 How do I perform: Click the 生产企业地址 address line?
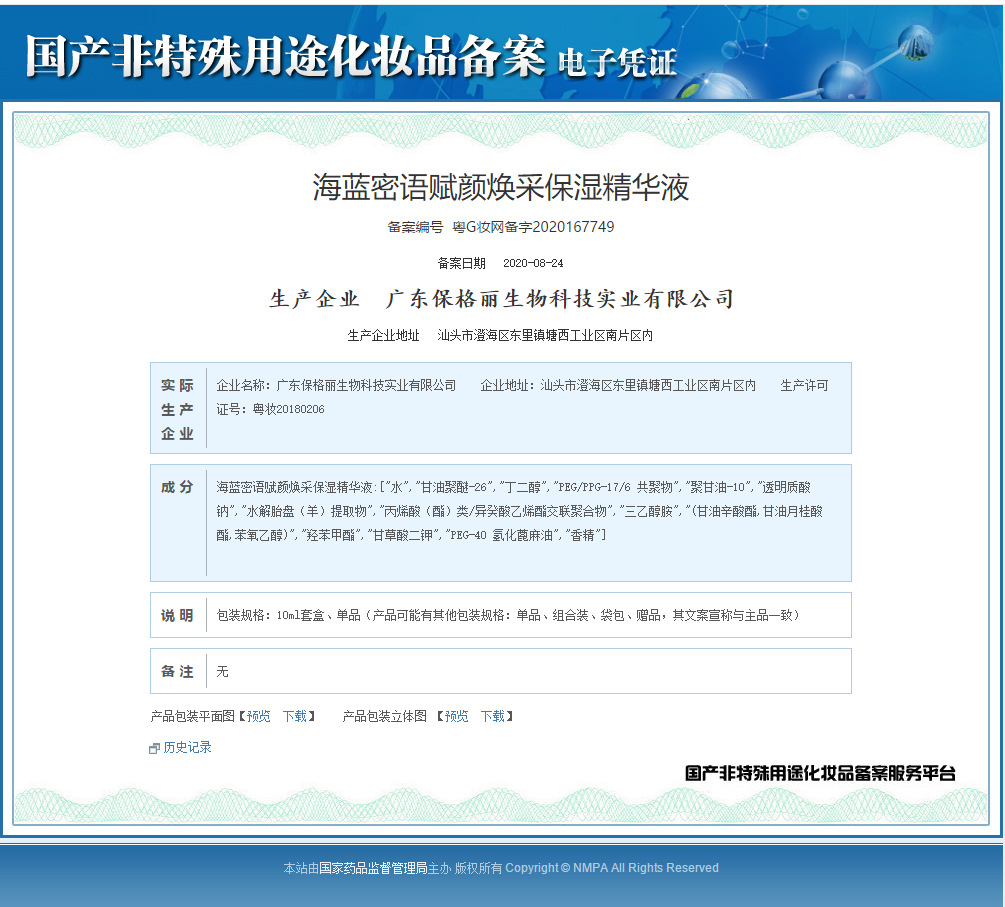click(x=500, y=335)
